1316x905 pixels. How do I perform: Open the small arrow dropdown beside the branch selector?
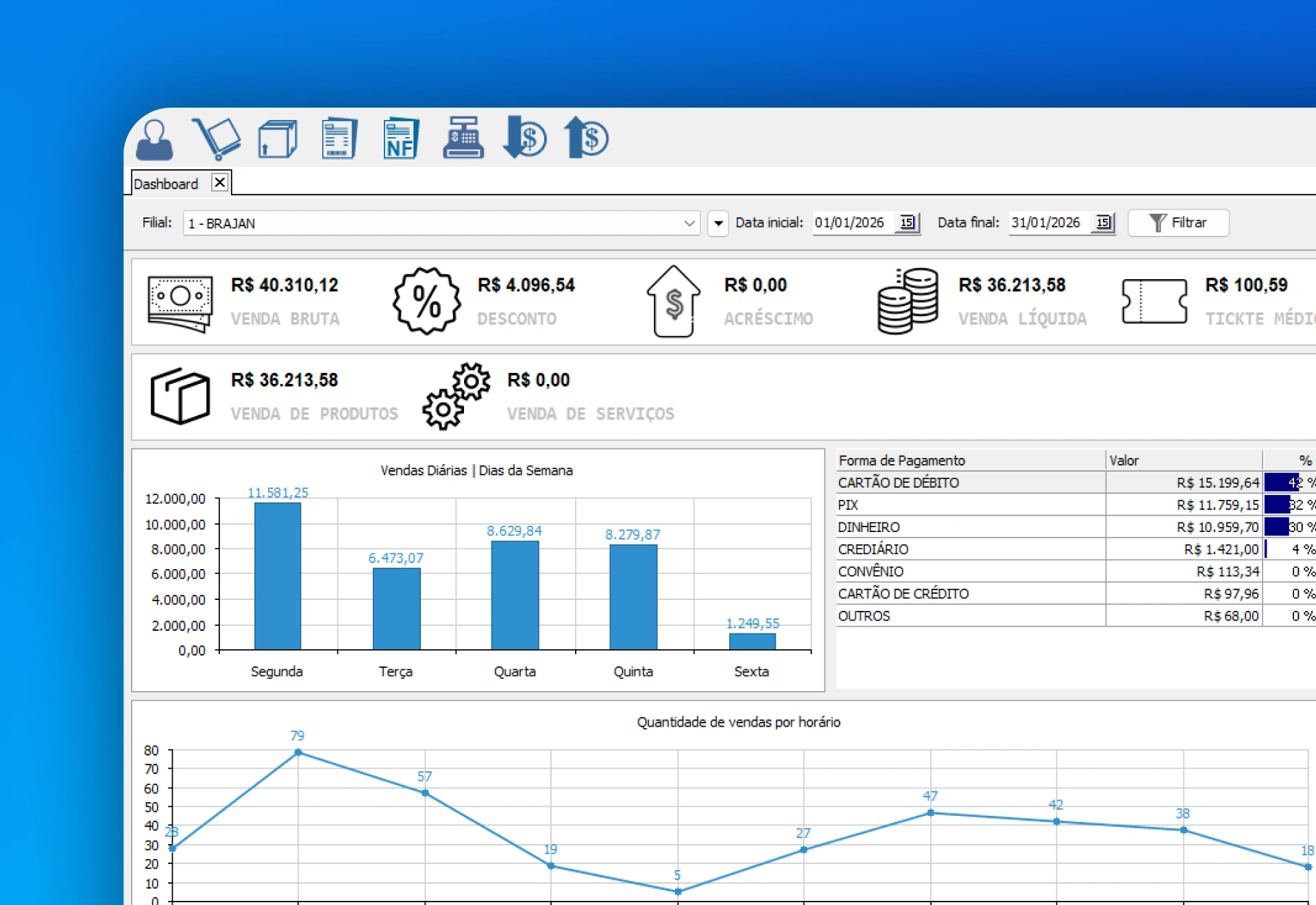pyautogui.click(x=718, y=224)
